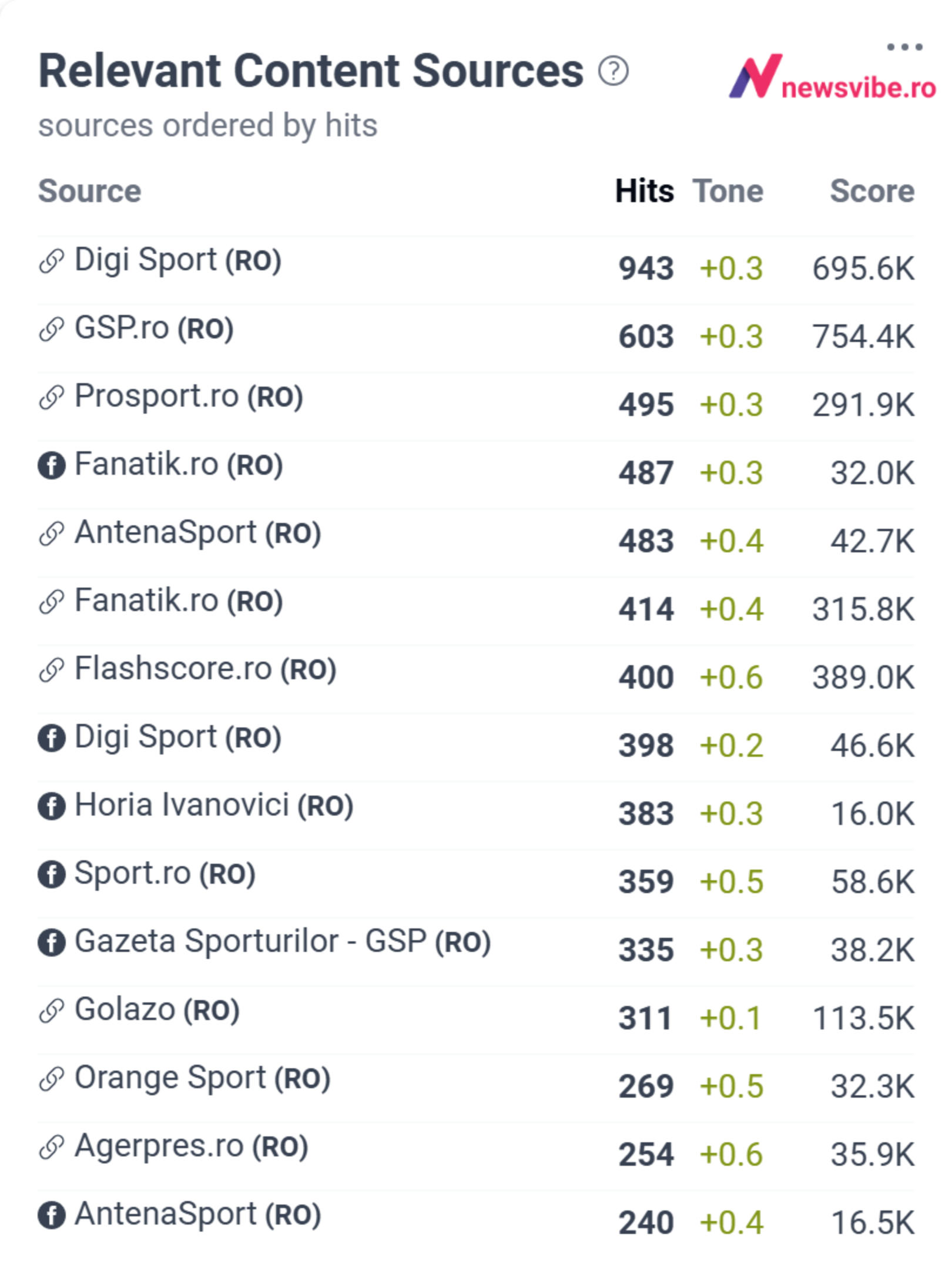Open the Fanatik.ro row with 414 hits
Image resolution: width=952 pixels, height=1288 pixels.
[476, 611]
